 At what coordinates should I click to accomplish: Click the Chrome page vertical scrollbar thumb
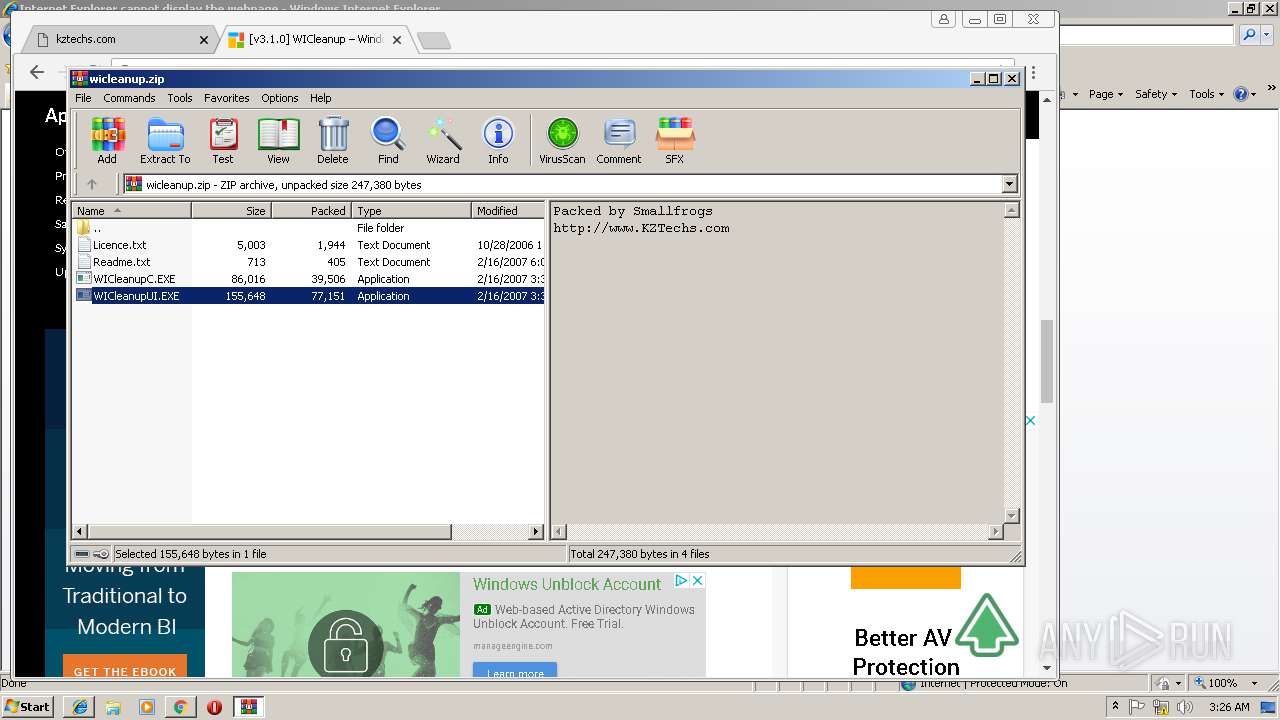point(1047,361)
